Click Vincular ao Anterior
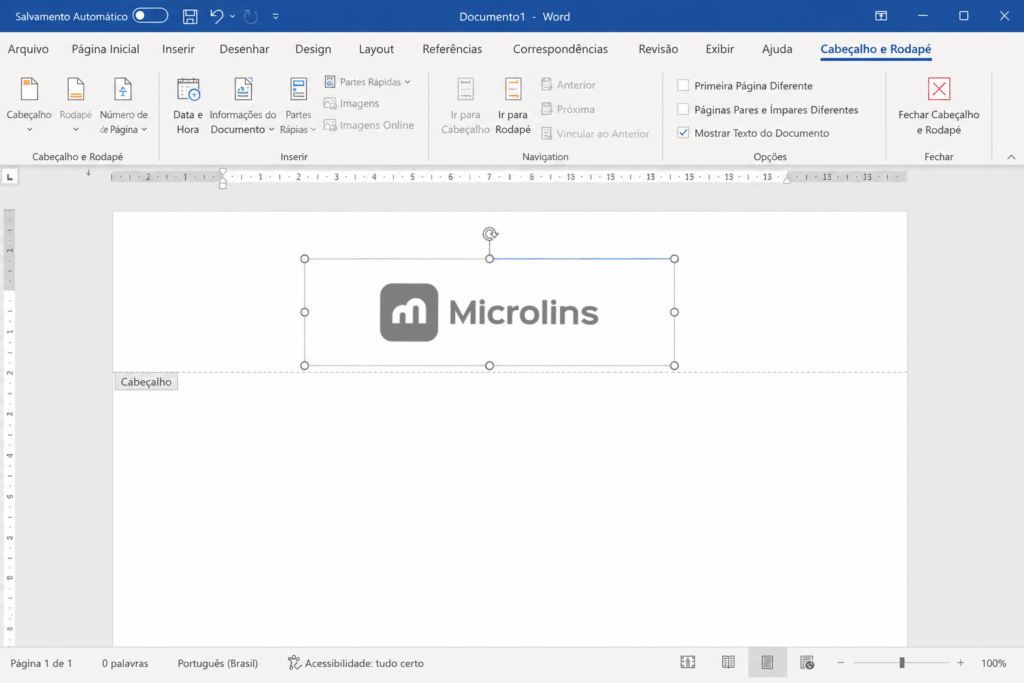This screenshot has height=683, width=1024. (596, 133)
